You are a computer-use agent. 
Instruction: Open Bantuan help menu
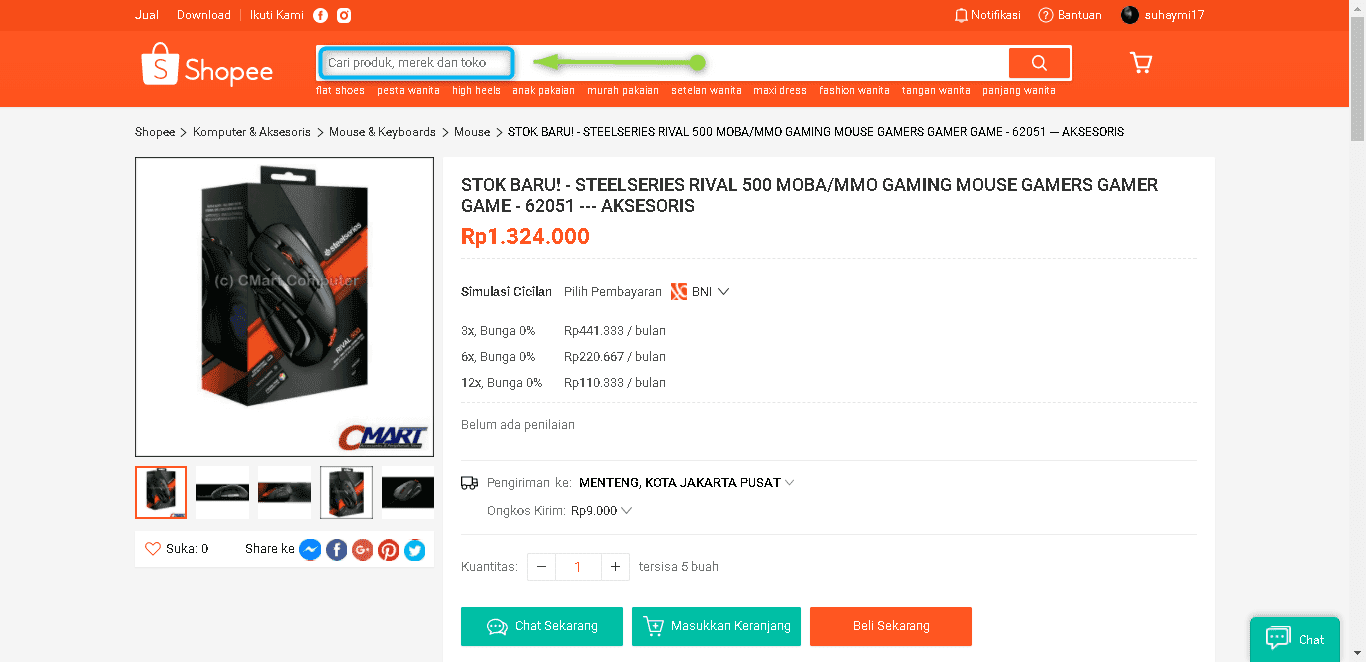[x=1070, y=15]
